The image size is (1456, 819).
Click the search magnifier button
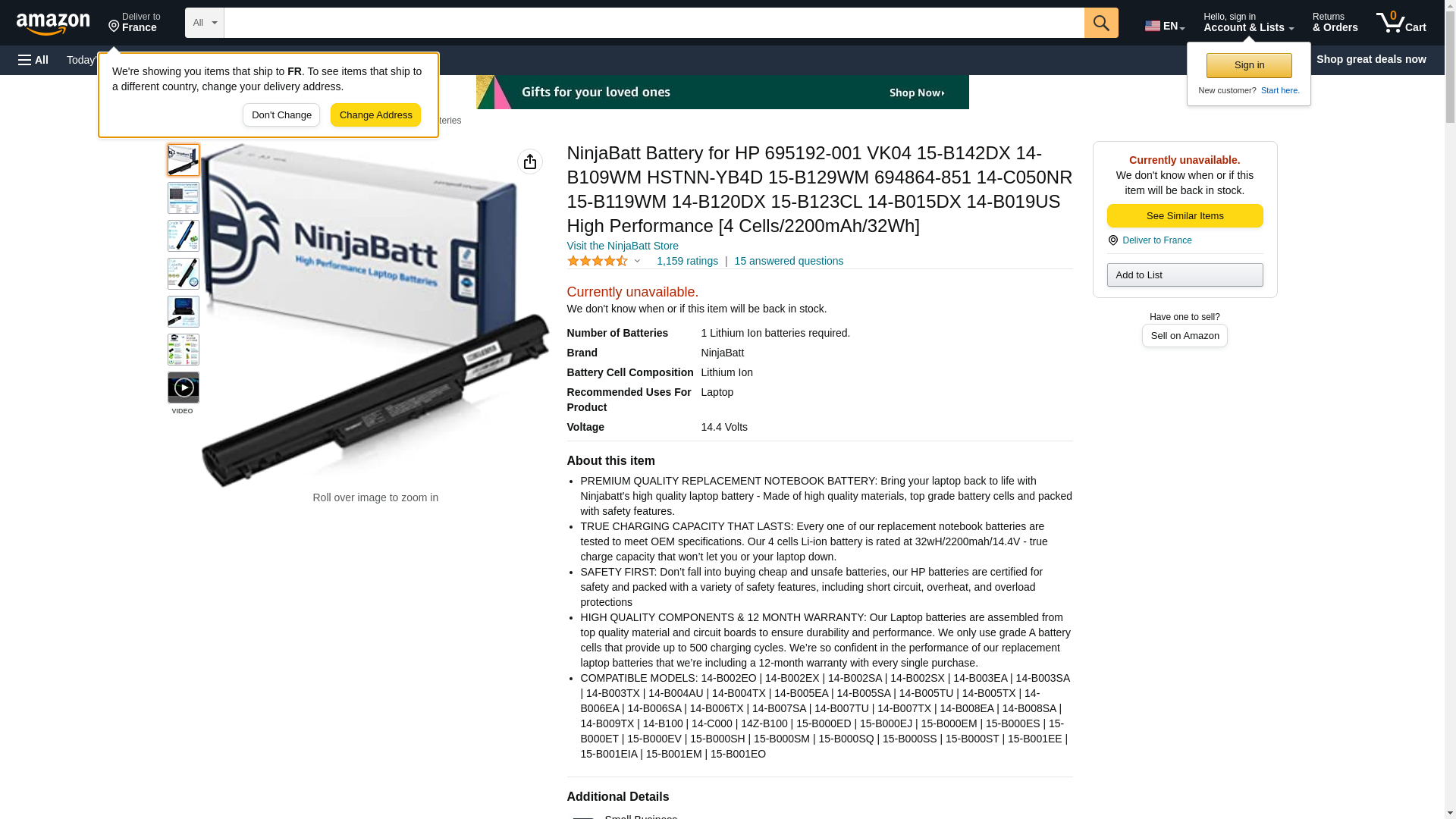click(1101, 23)
